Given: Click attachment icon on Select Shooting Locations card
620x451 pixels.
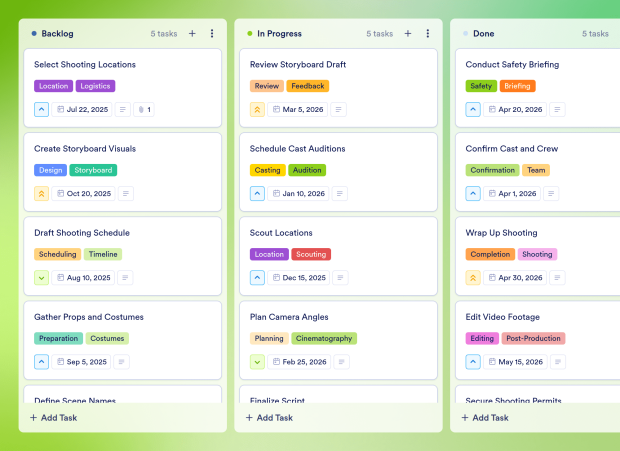Looking at the screenshot, I should (144, 109).
